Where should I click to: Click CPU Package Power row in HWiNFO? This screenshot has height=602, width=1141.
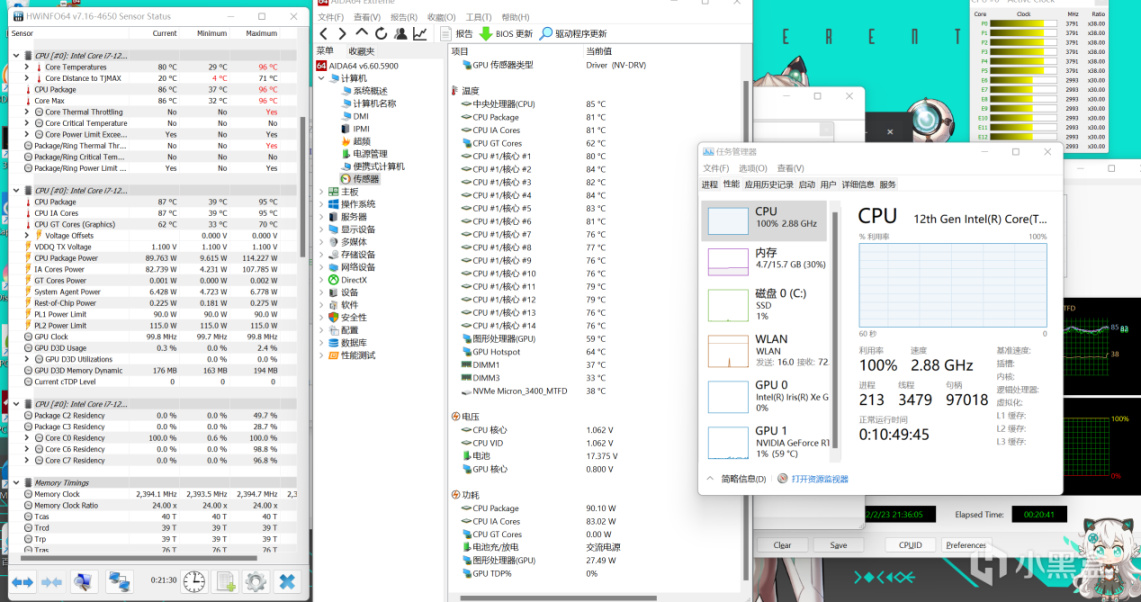[153, 258]
